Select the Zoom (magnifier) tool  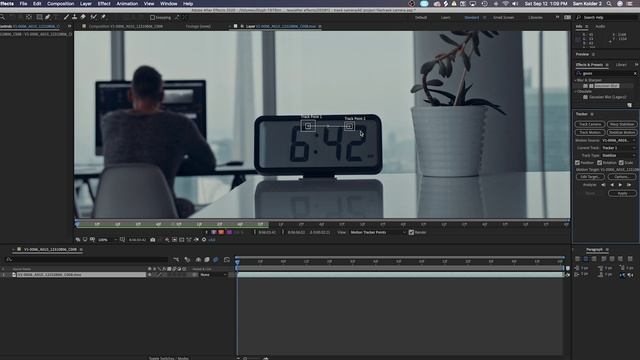pos(2,17)
